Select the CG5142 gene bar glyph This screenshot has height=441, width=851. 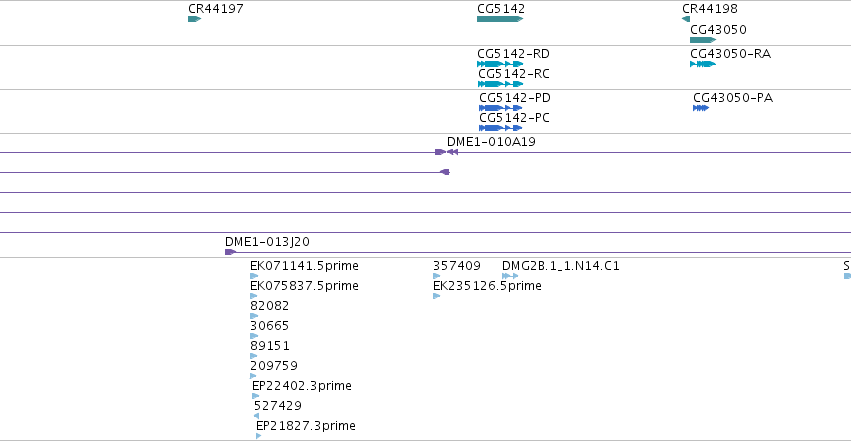tap(500, 19)
